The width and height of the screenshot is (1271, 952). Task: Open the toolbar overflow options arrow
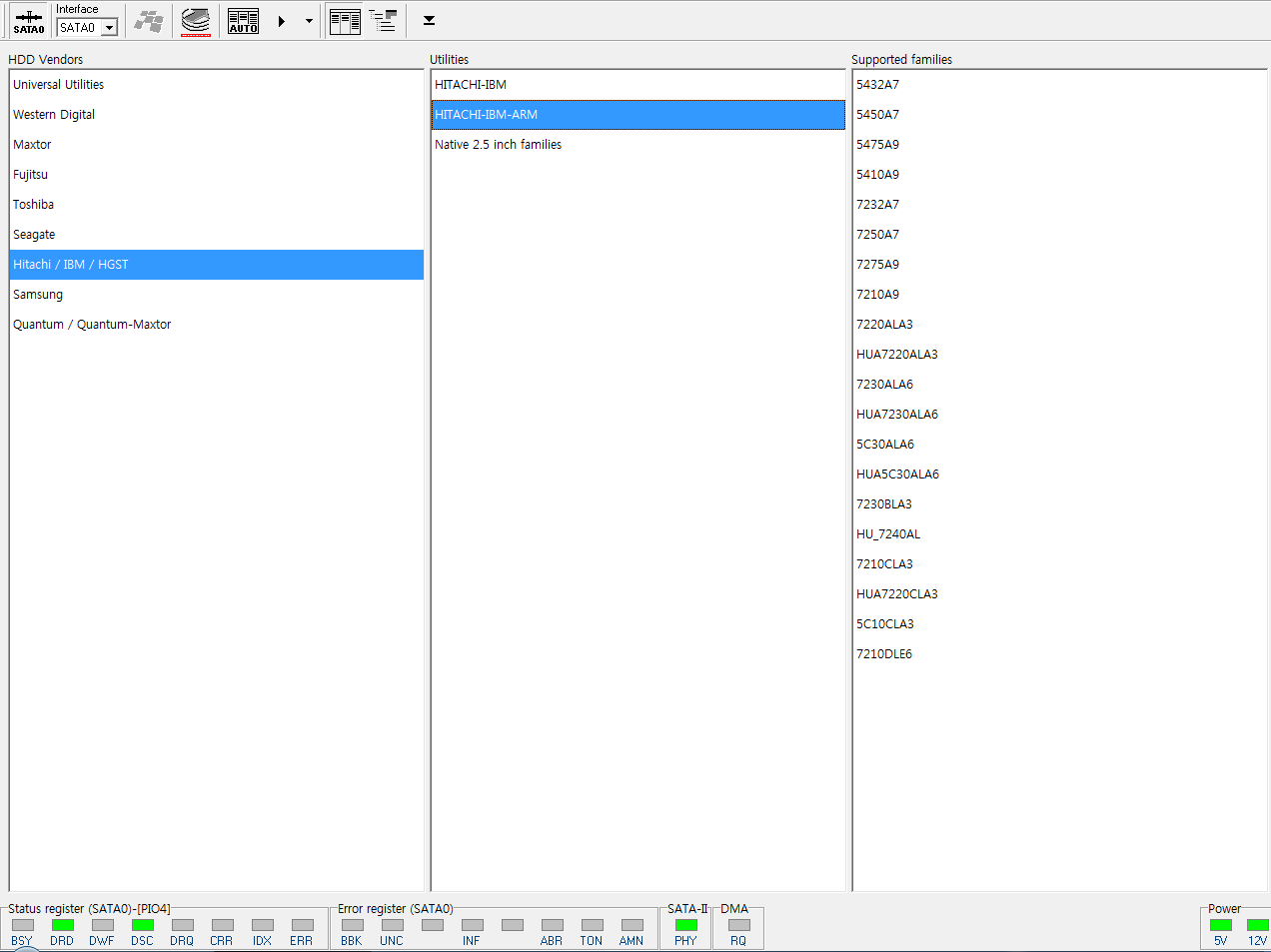coord(429,21)
